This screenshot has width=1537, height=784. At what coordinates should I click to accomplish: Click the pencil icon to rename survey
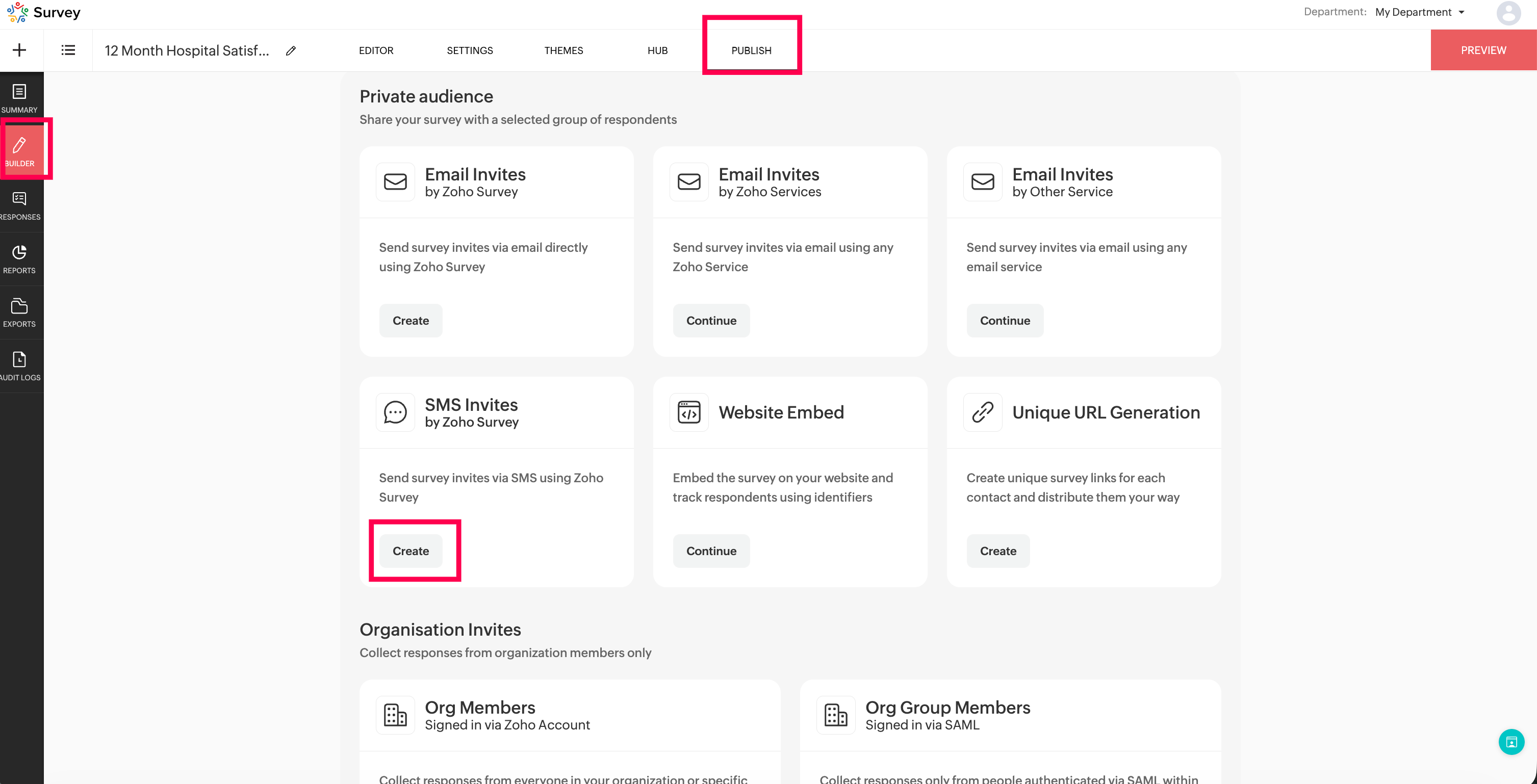pyautogui.click(x=291, y=50)
